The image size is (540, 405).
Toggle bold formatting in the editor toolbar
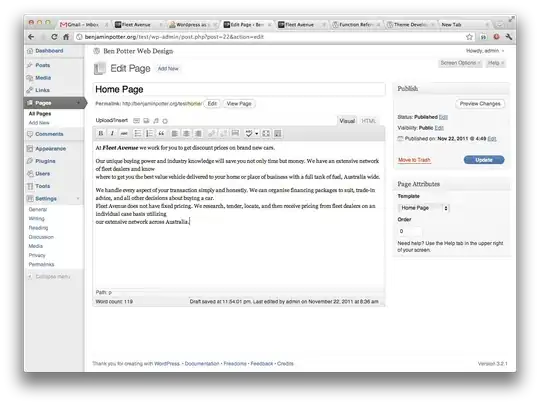coord(101,133)
